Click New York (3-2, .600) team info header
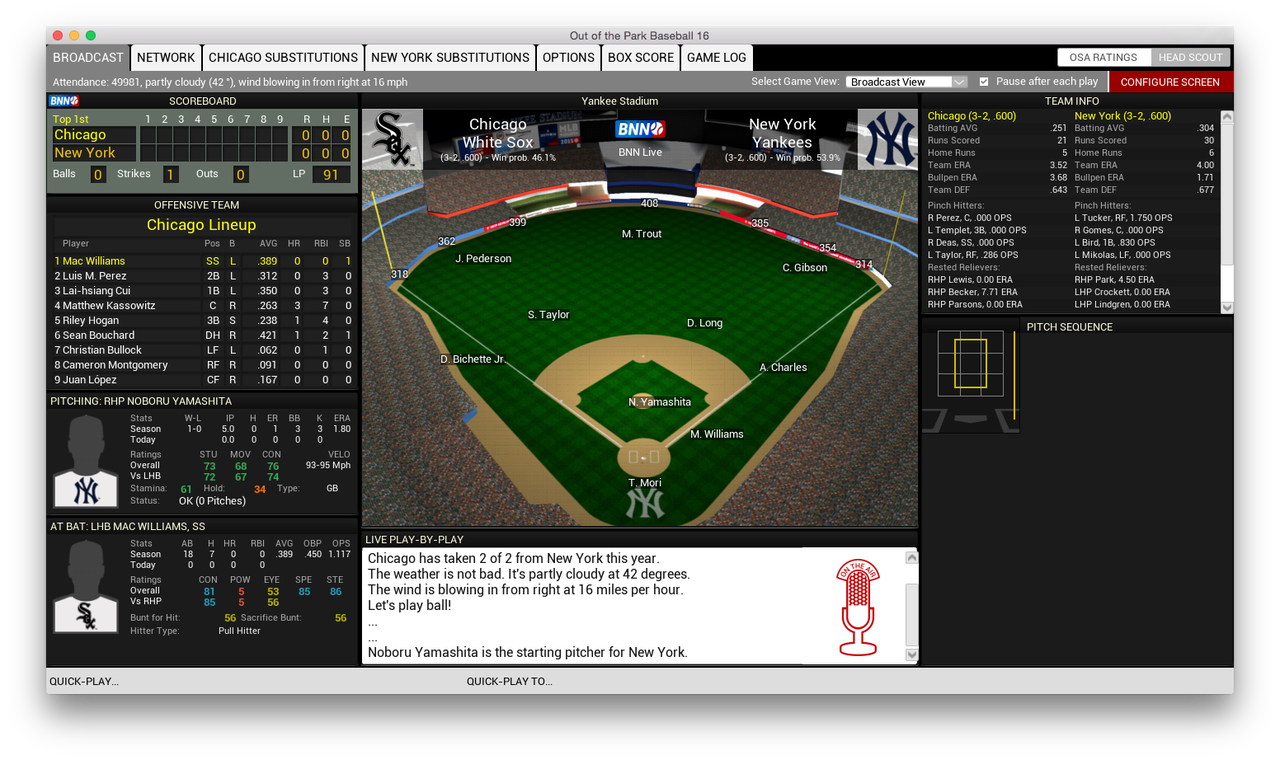Image resolution: width=1280 pixels, height=760 pixels. [x=1123, y=116]
